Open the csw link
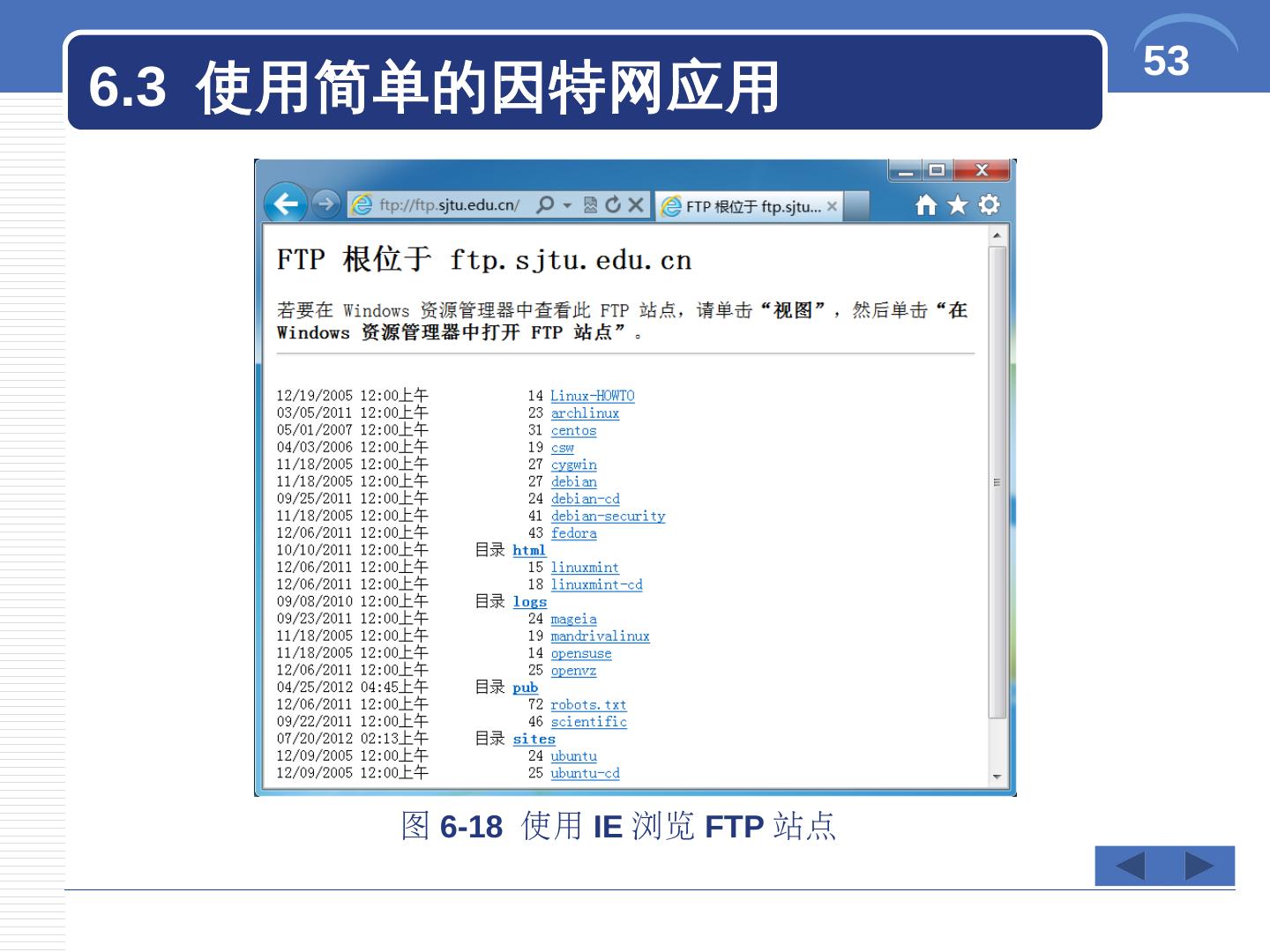1270x952 pixels. pyautogui.click(x=562, y=448)
